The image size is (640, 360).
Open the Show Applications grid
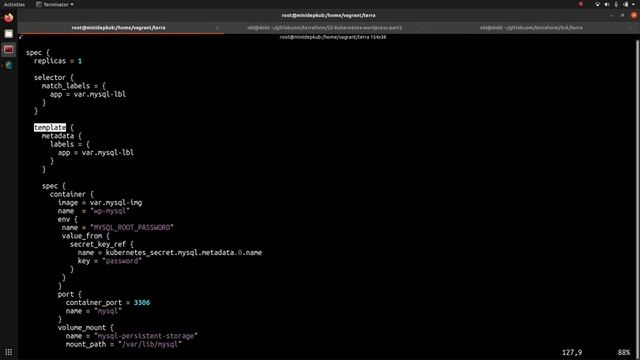(9, 352)
